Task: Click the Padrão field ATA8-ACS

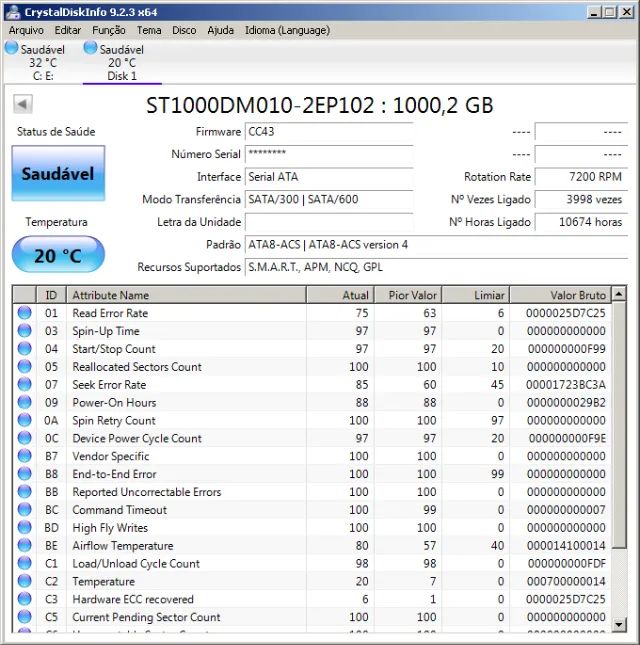Action: pyautogui.click(x=436, y=245)
